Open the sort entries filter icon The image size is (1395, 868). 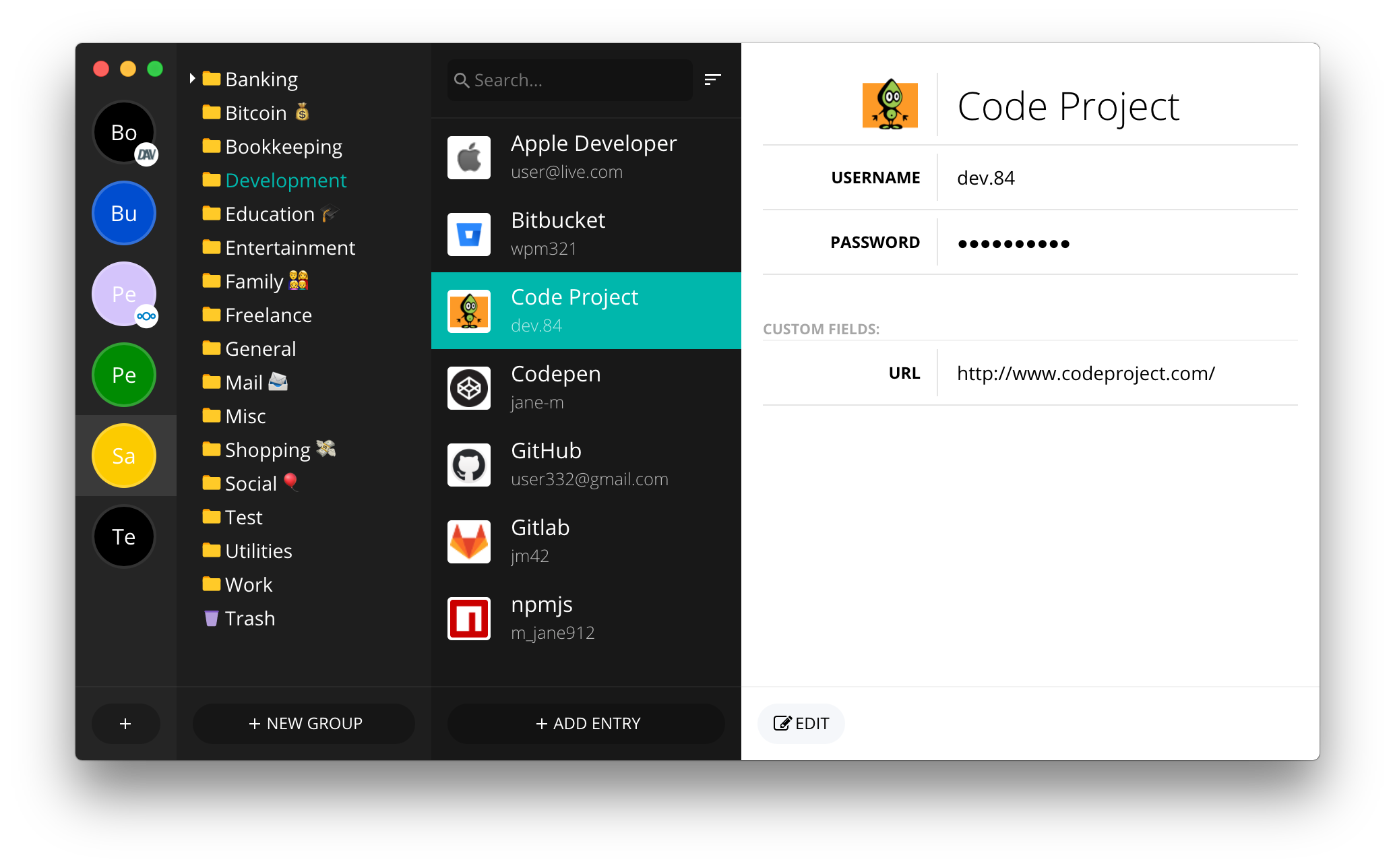(x=712, y=80)
